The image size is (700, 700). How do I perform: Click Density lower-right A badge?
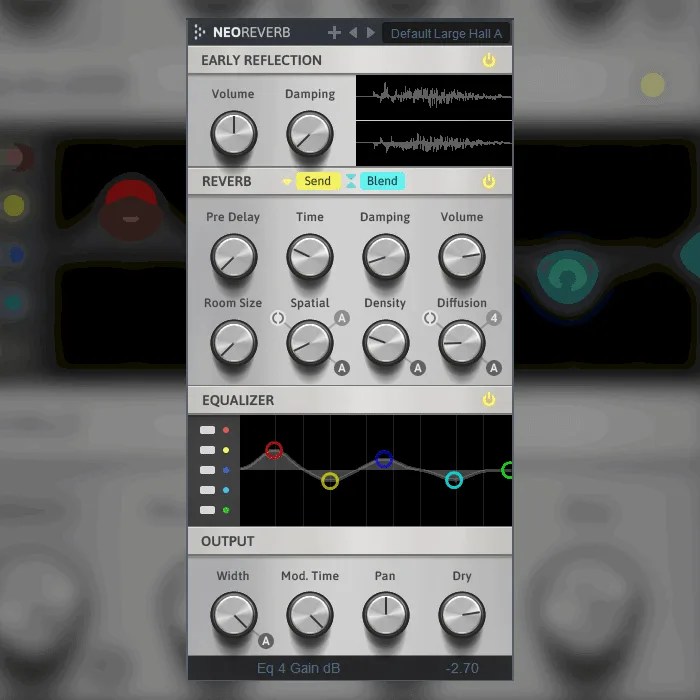pos(417,368)
